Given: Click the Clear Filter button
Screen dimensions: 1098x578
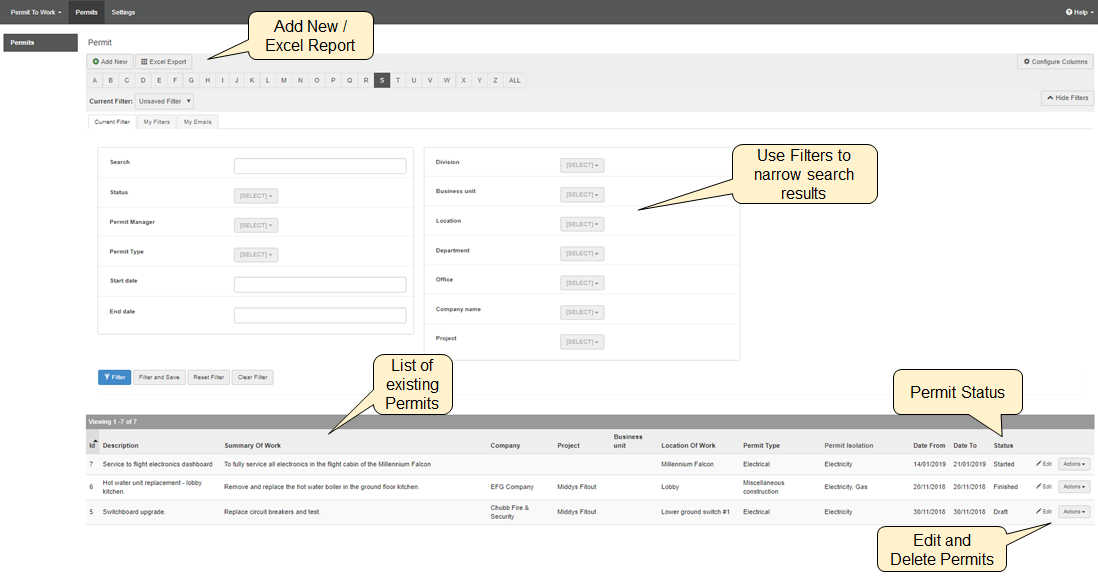Looking at the screenshot, I should [x=252, y=377].
